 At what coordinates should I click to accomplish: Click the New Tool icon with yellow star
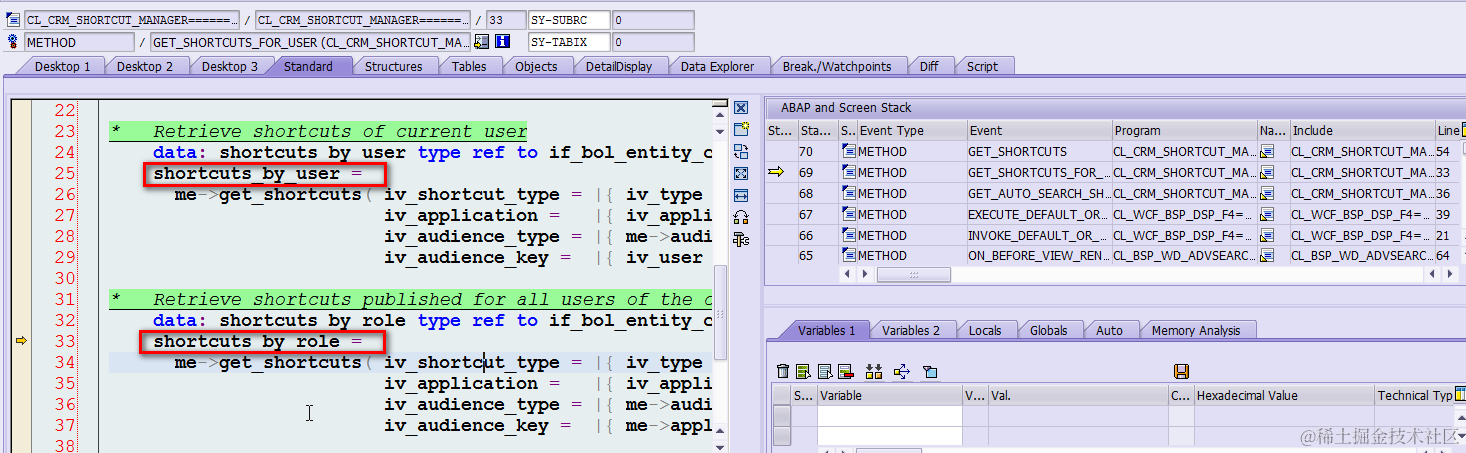coord(741,130)
